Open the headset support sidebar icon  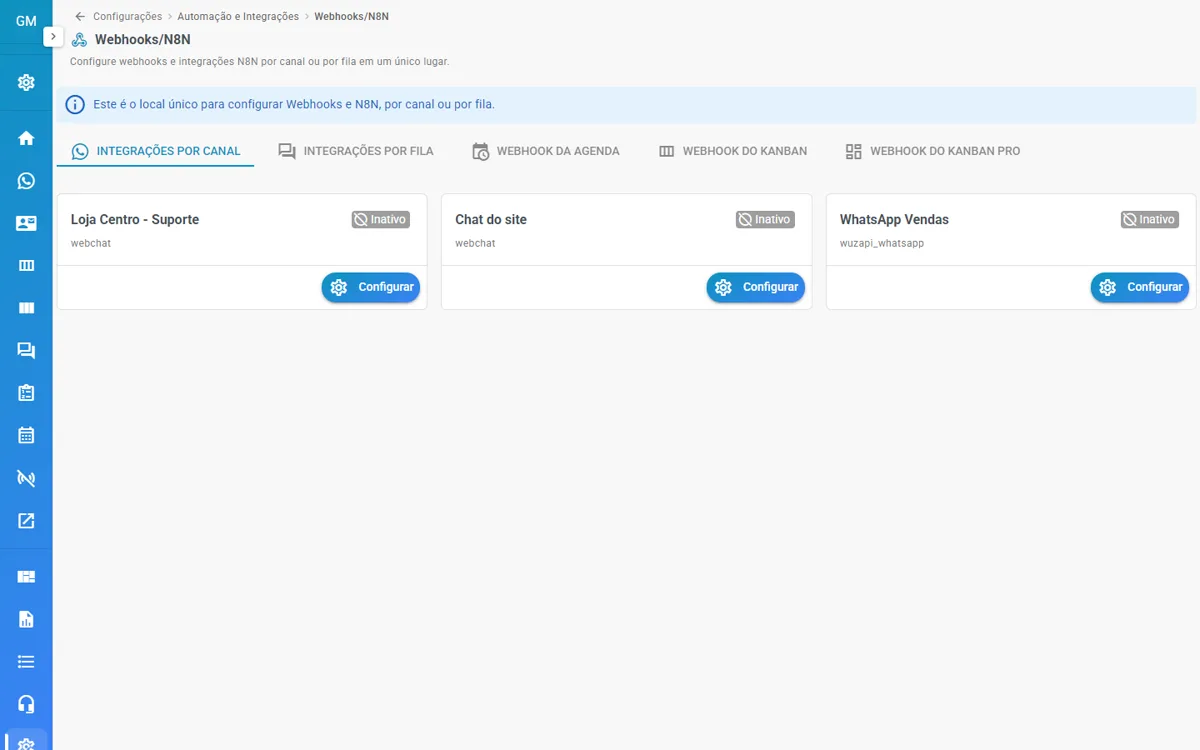point(26,704)
